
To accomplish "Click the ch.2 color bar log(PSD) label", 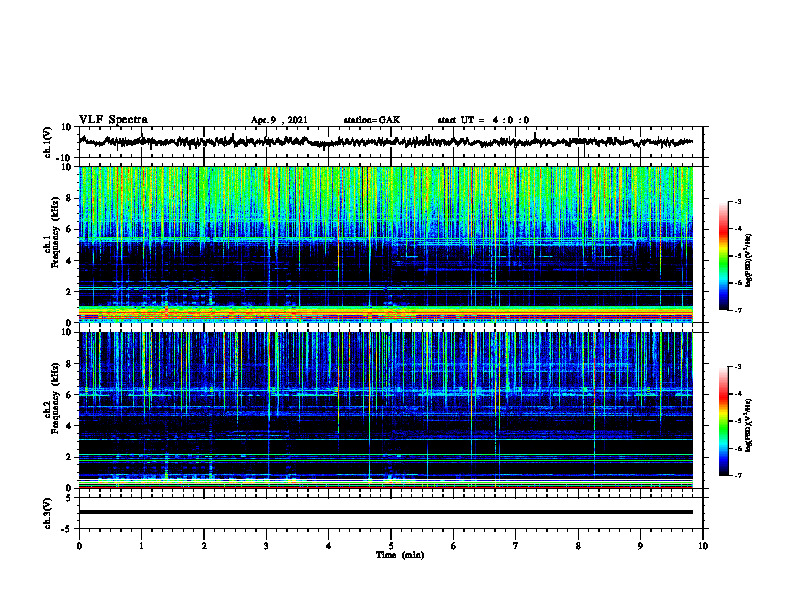I will point(749,425).
